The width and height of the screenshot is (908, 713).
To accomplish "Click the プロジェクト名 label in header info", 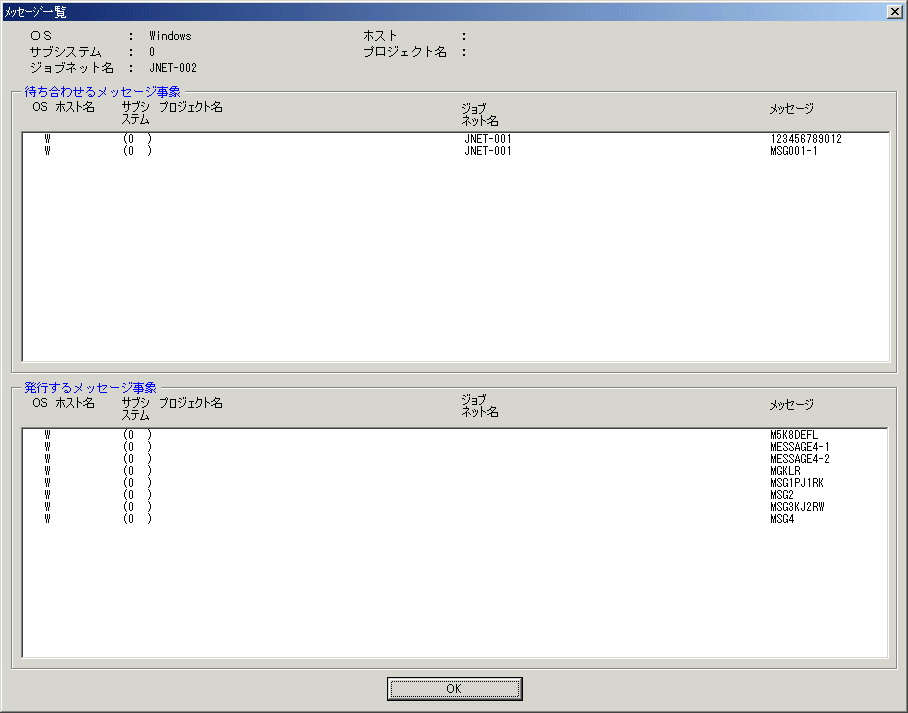I will [x=405, y=52].
